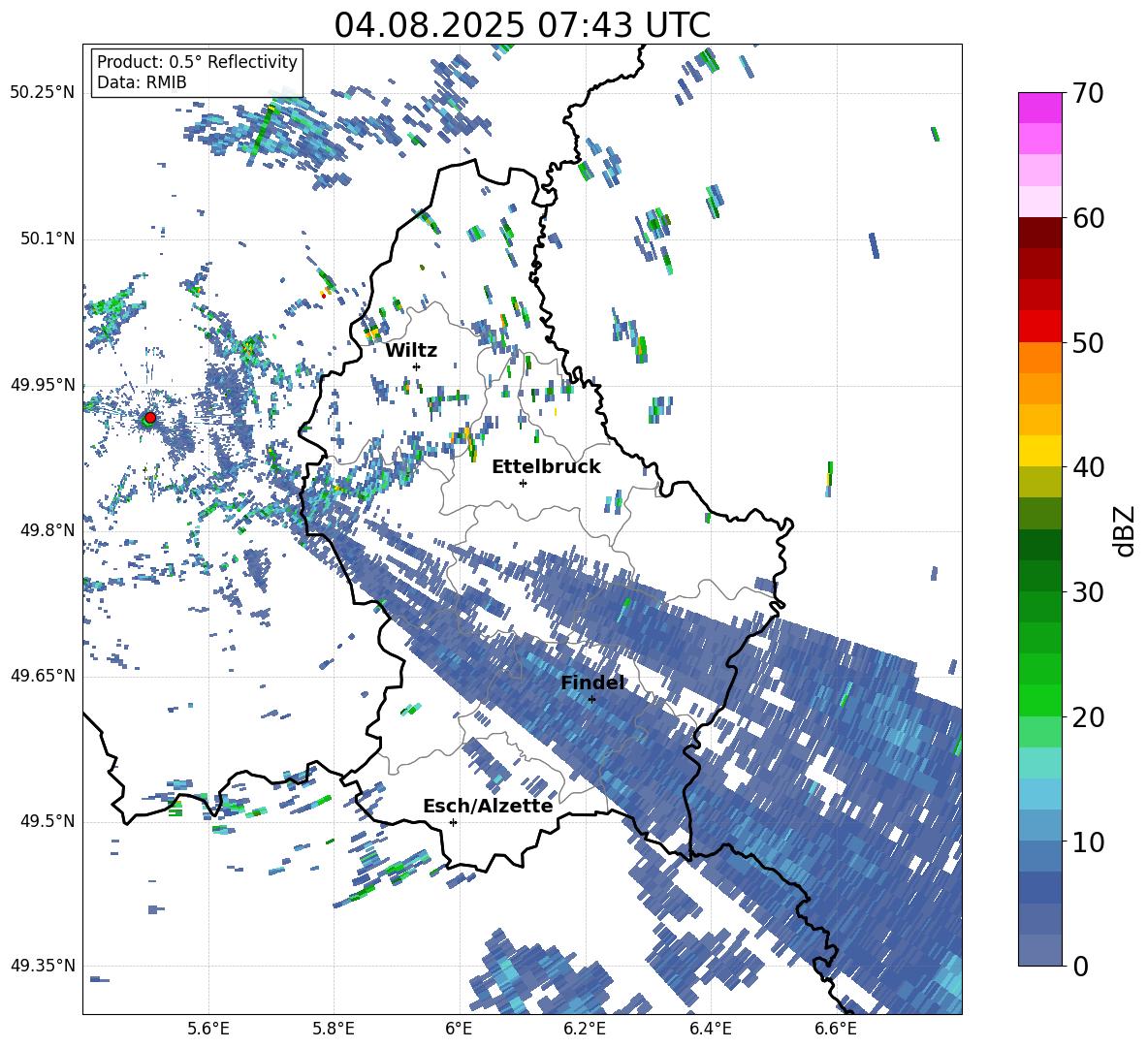The image size is (1148, 1048).
Task: Click the Esch/Alzette city label
Action: 488,807
